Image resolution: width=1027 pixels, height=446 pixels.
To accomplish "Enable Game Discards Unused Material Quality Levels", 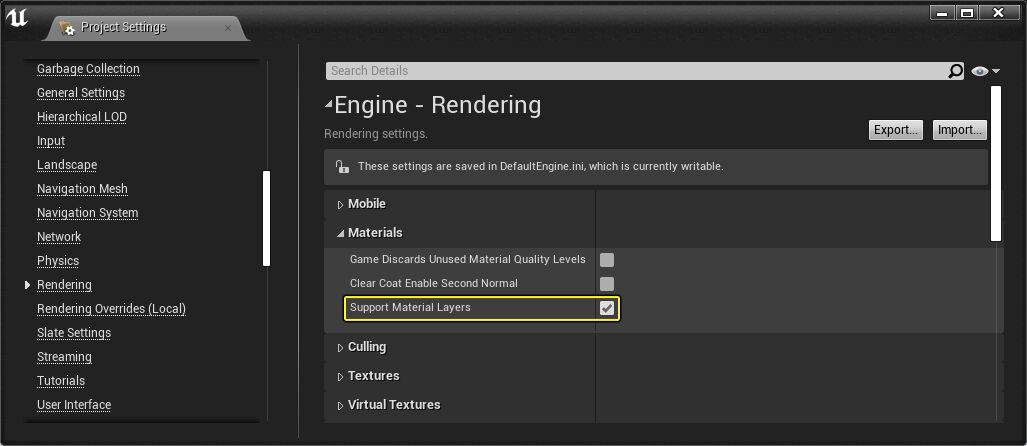I will tap(607, 260).
